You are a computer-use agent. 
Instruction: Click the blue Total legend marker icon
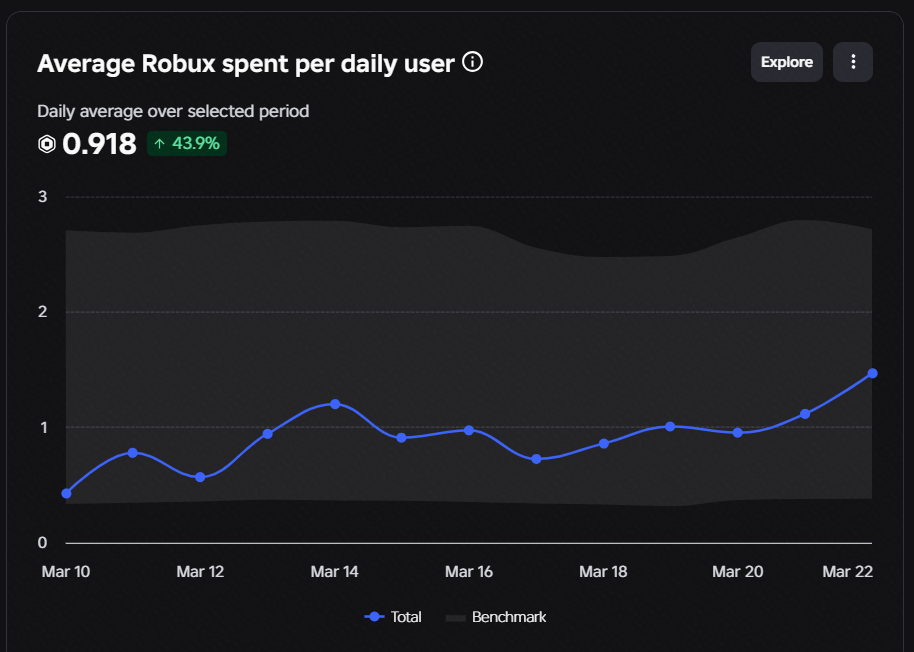(374, 617)
